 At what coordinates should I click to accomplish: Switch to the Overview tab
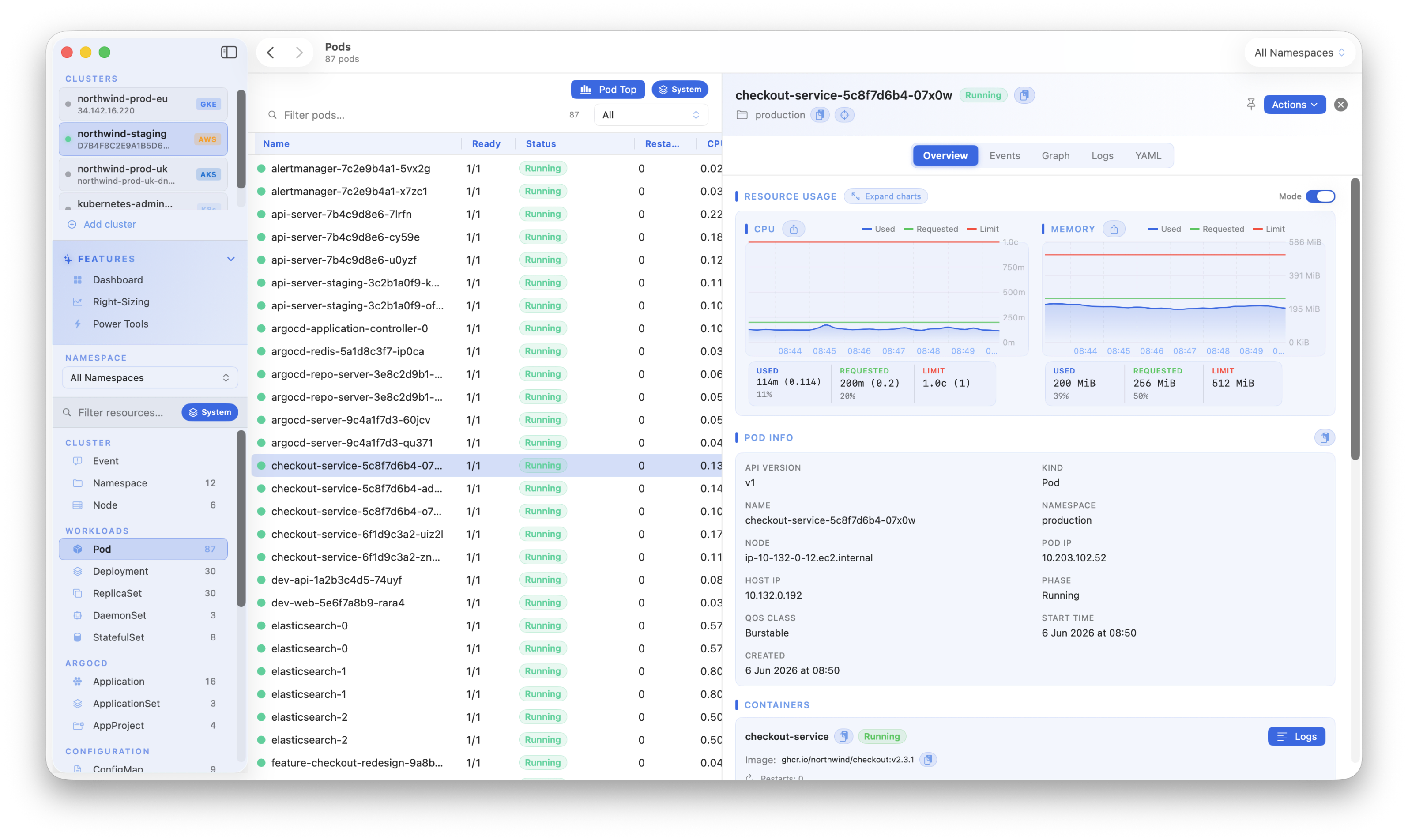pyautogui.click(x=945, y=156)
